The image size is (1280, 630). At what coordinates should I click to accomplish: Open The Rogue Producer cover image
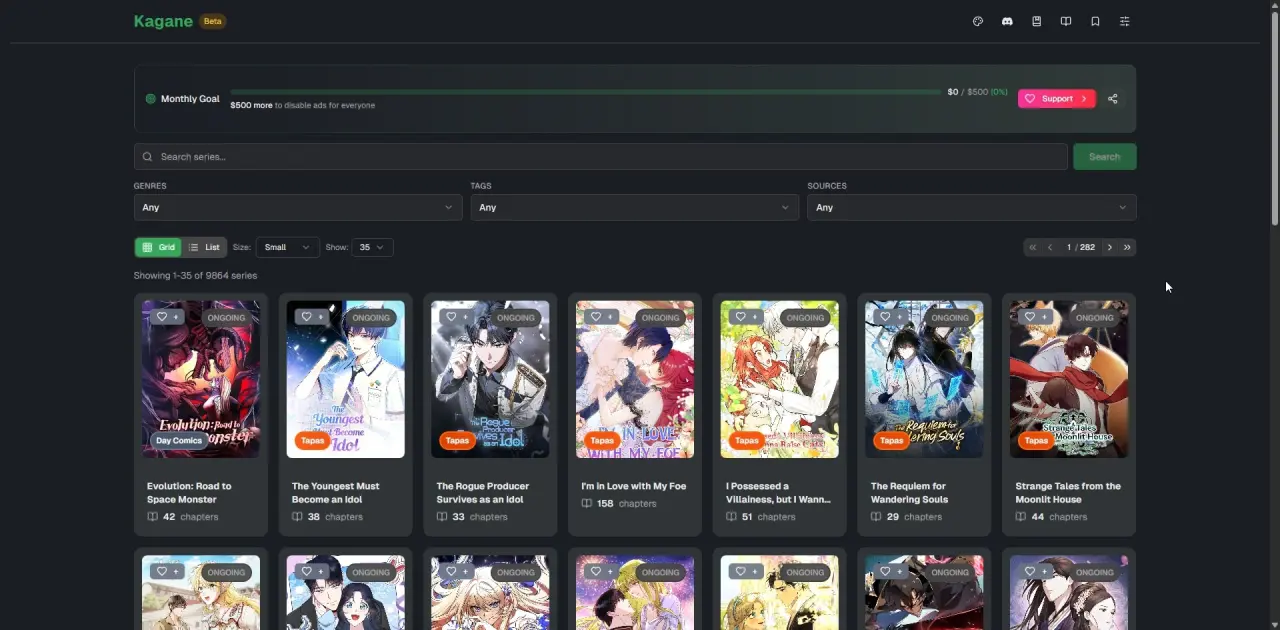coord(490,379)
